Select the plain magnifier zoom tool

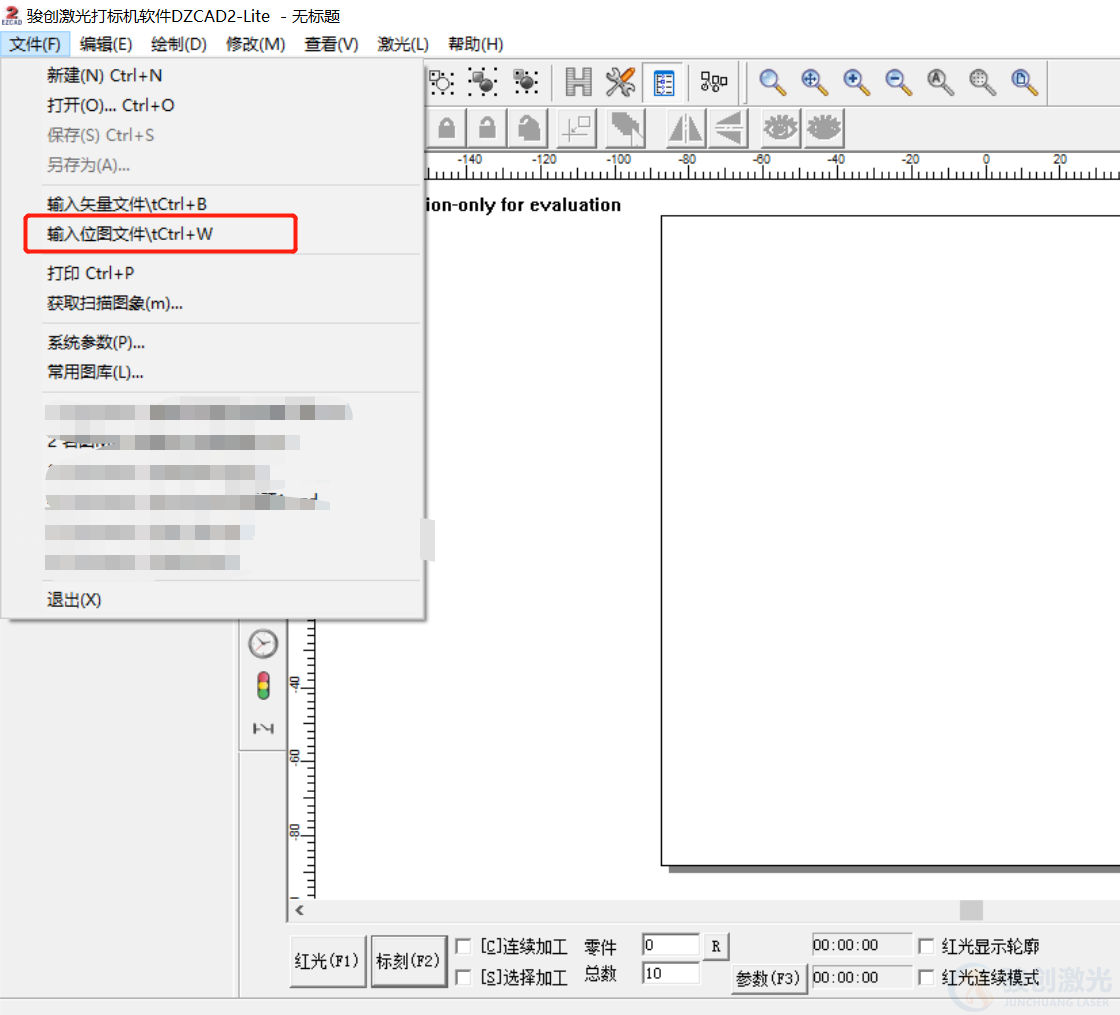[x=771, y=82]
